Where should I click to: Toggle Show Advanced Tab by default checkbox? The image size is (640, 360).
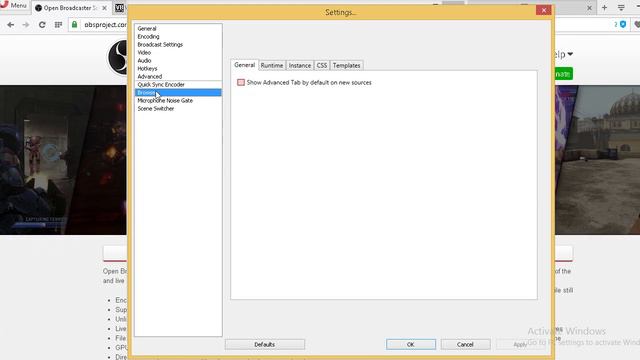241,82
